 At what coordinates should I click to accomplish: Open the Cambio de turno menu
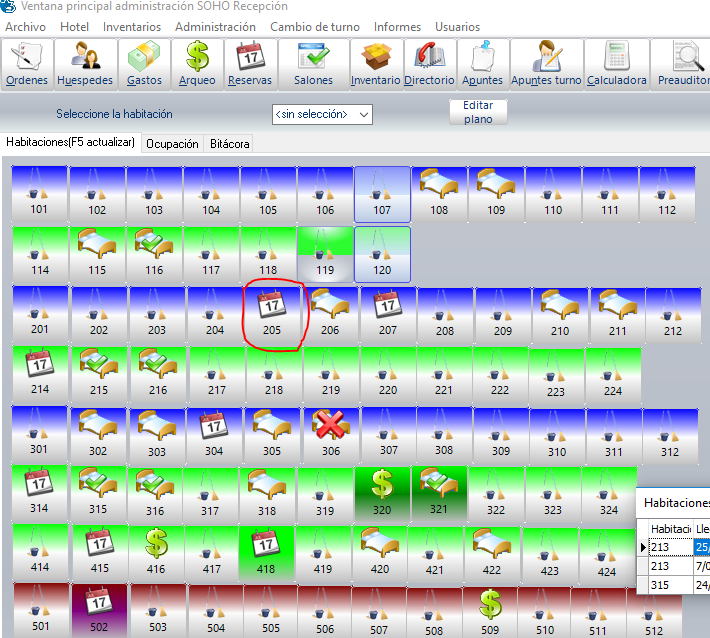click(315, 26)
